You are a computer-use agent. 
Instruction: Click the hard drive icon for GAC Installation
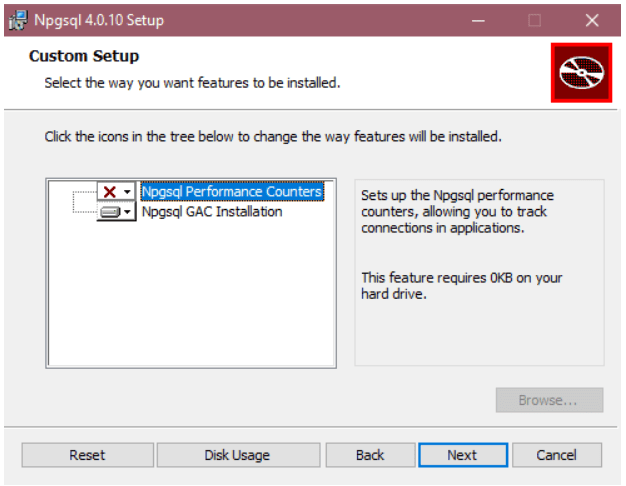point(110,212)
